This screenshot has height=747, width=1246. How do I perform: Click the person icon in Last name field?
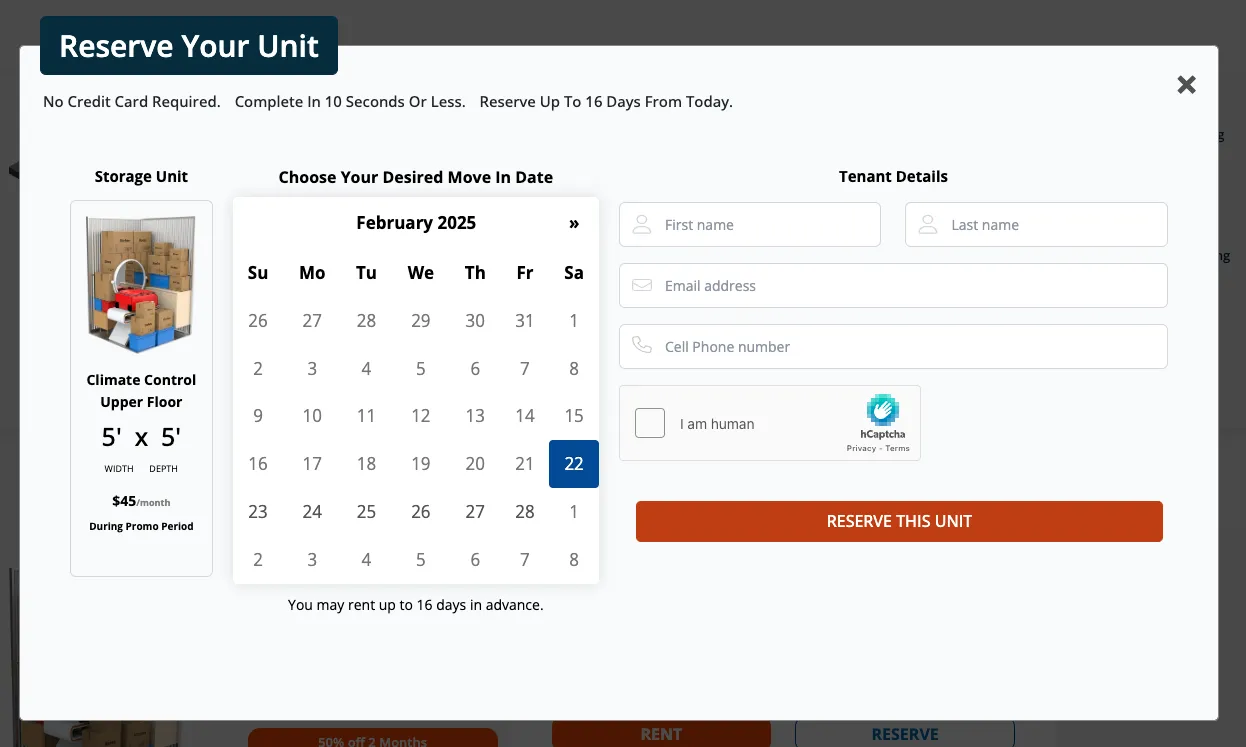pyautogui.click(x=929, y=224)
